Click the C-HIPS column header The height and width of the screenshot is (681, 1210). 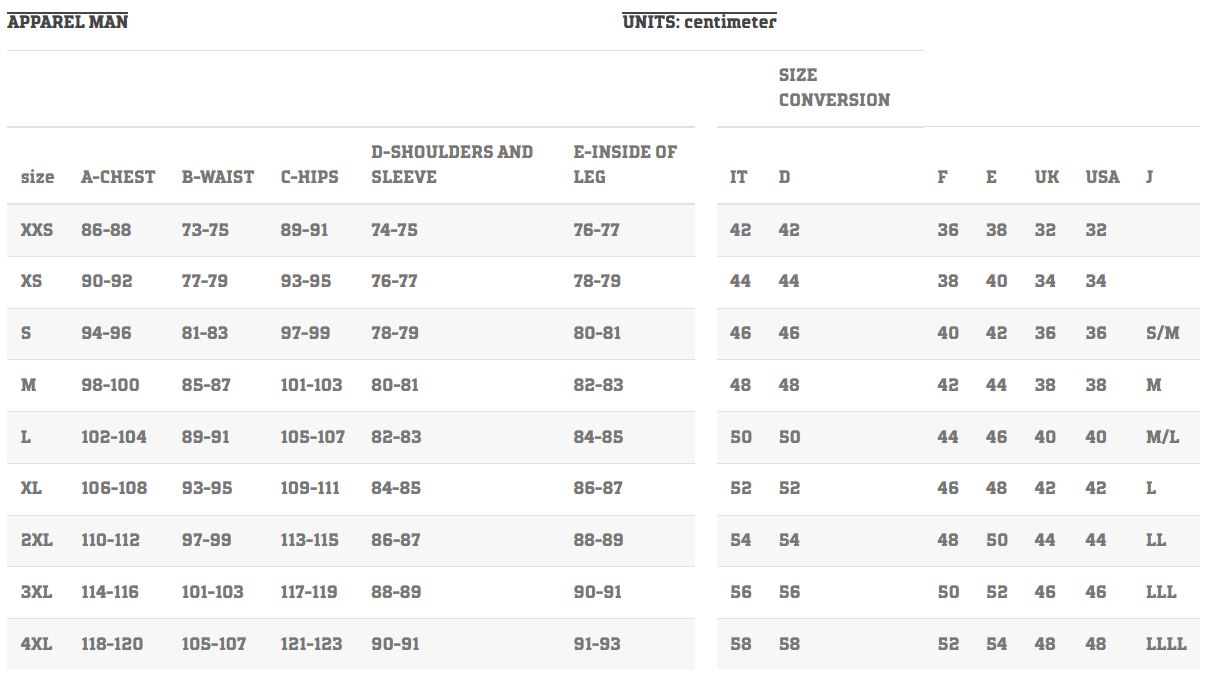[x=309, y=177]
